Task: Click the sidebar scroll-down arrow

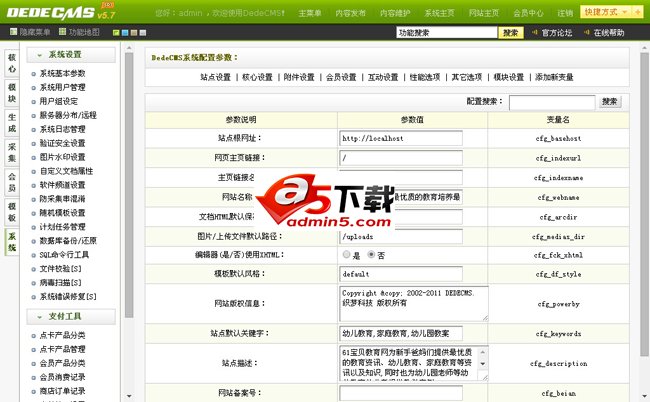Action: (129, 396)
